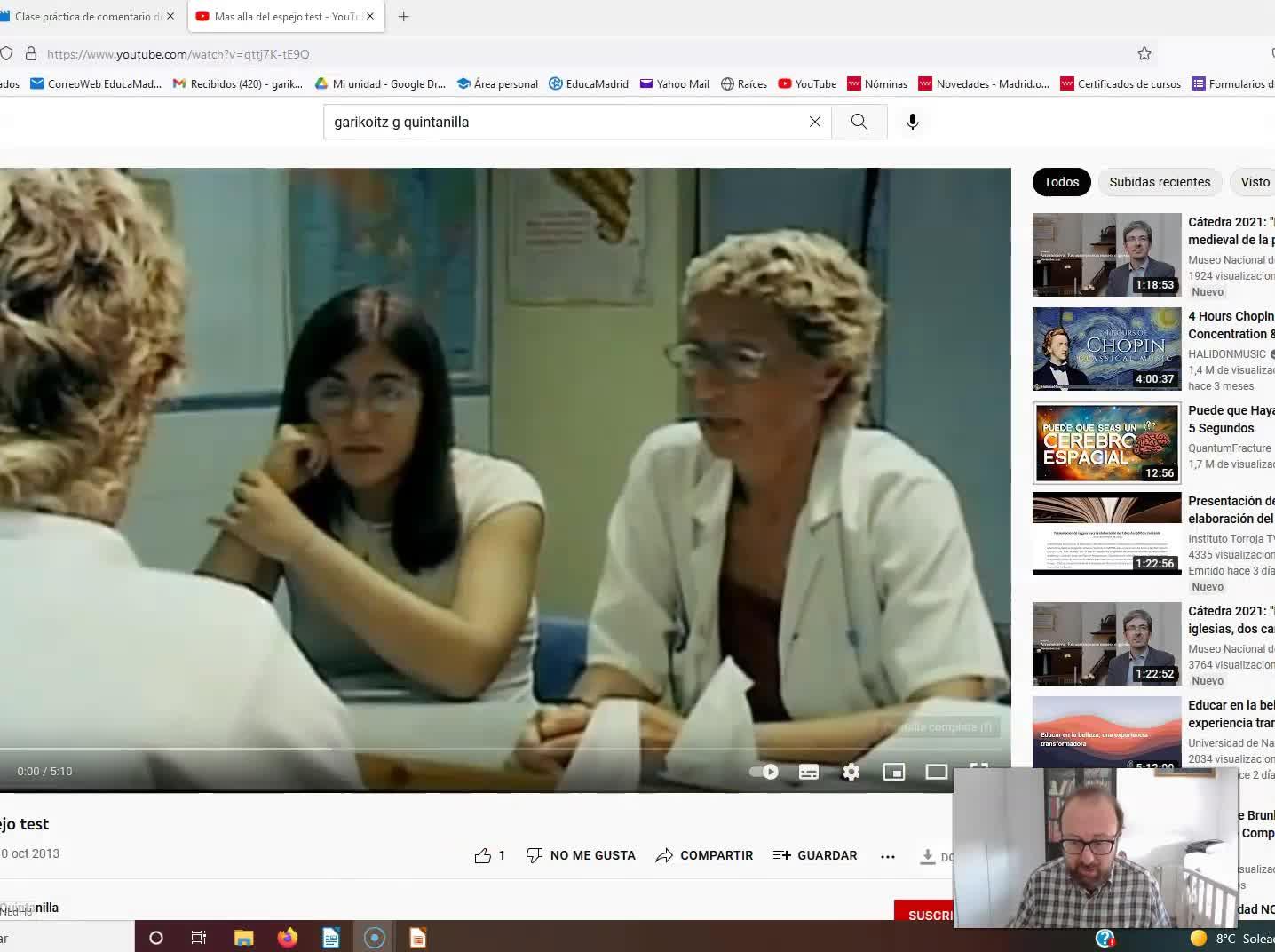The height and width of the screenshot is (952, 1275).
Task: Click QuantumFracture channel name
Action: 1230,448
